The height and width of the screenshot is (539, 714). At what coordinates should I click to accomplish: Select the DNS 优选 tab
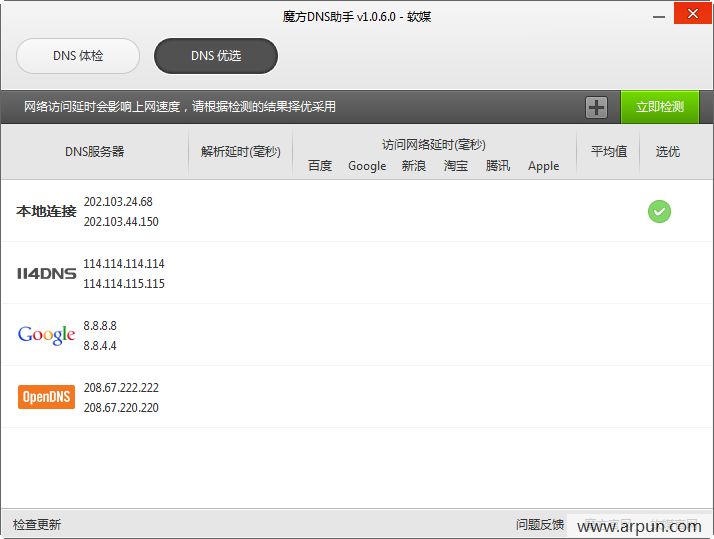click(x=216, y=56)
